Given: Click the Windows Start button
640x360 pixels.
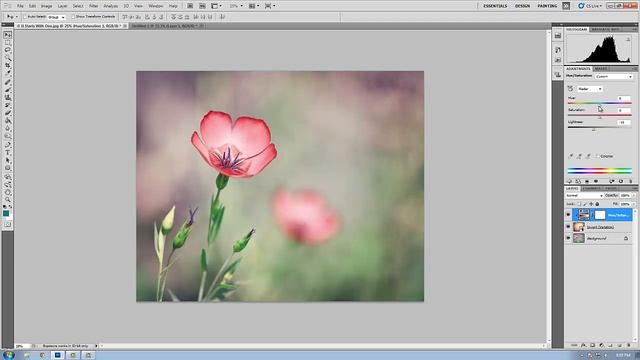Looking at the screenshot, I should point(8,355).
